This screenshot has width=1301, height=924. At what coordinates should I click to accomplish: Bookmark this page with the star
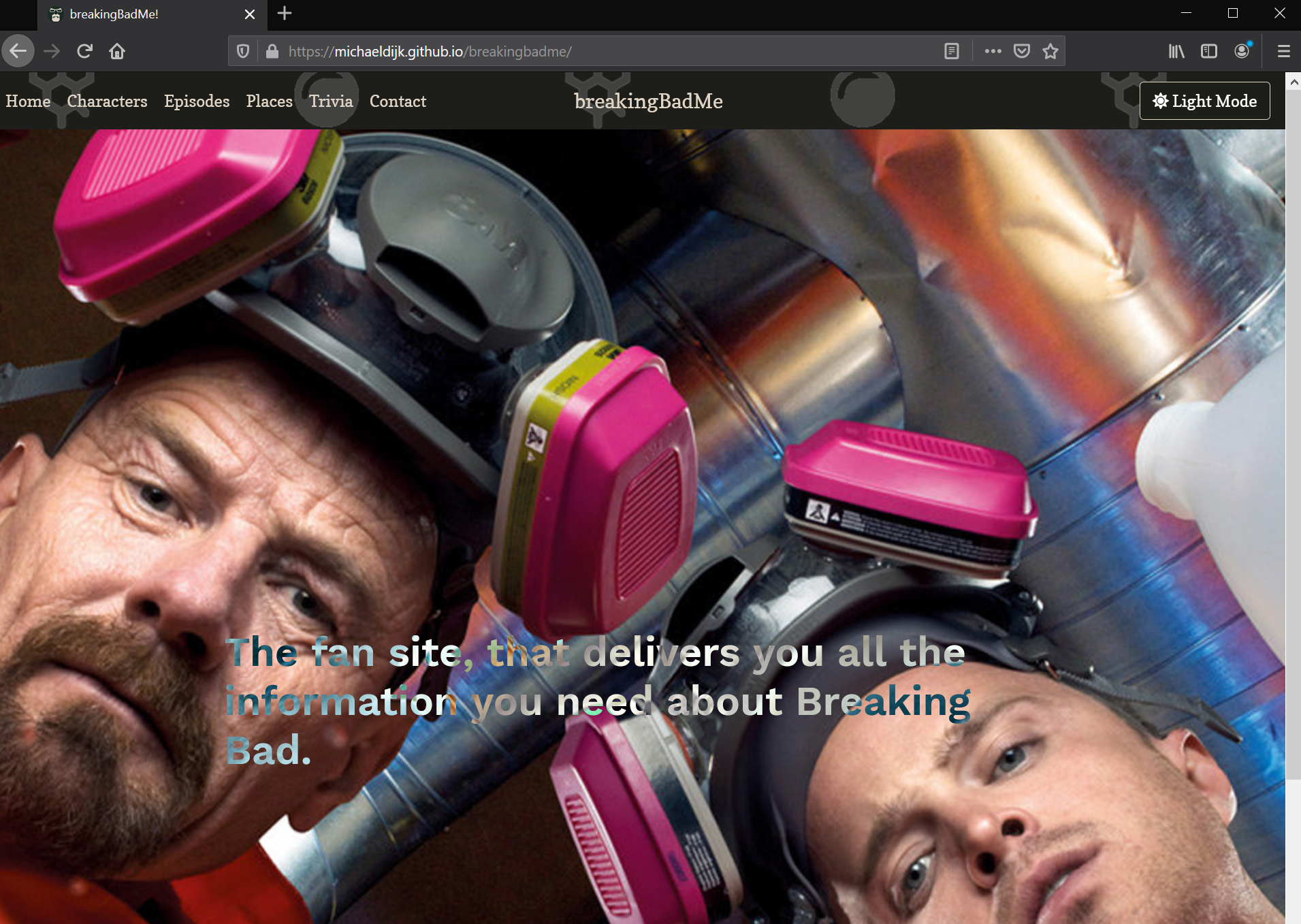(1050, 51)
